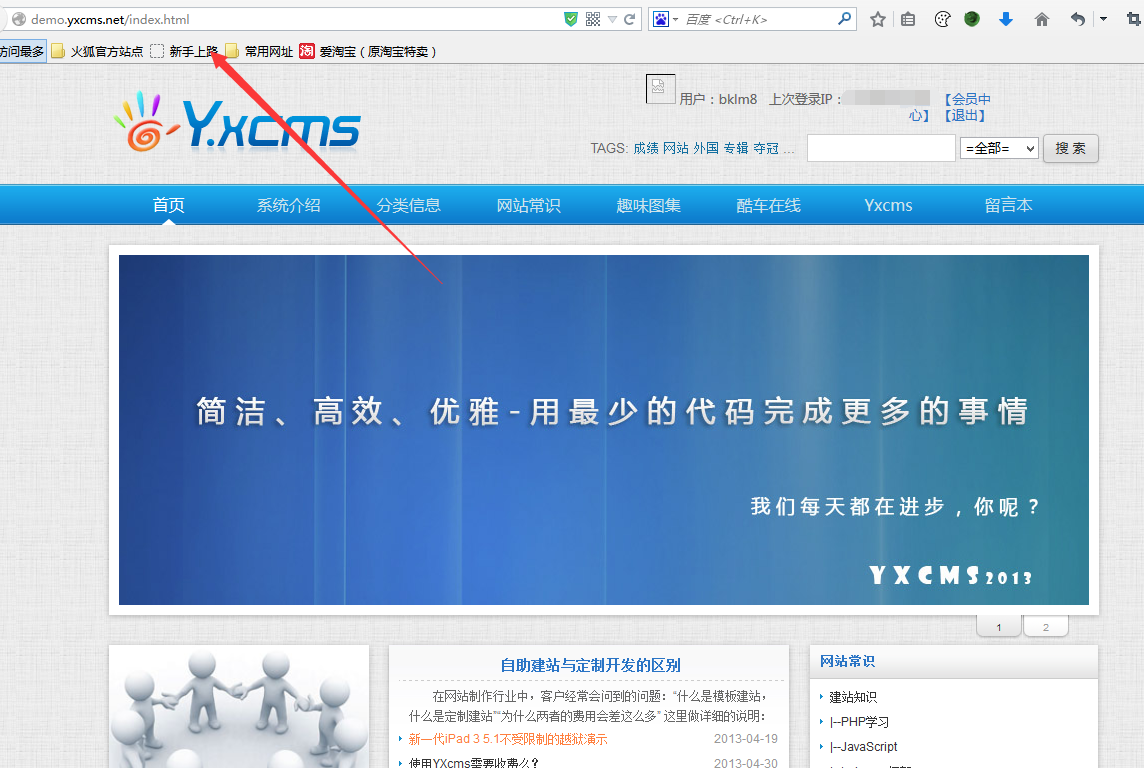Click the address bar URL demo.yxcms.net
Image resolution: width=1144 pixels, height=768 pixels.
click(x=110, y=20)
